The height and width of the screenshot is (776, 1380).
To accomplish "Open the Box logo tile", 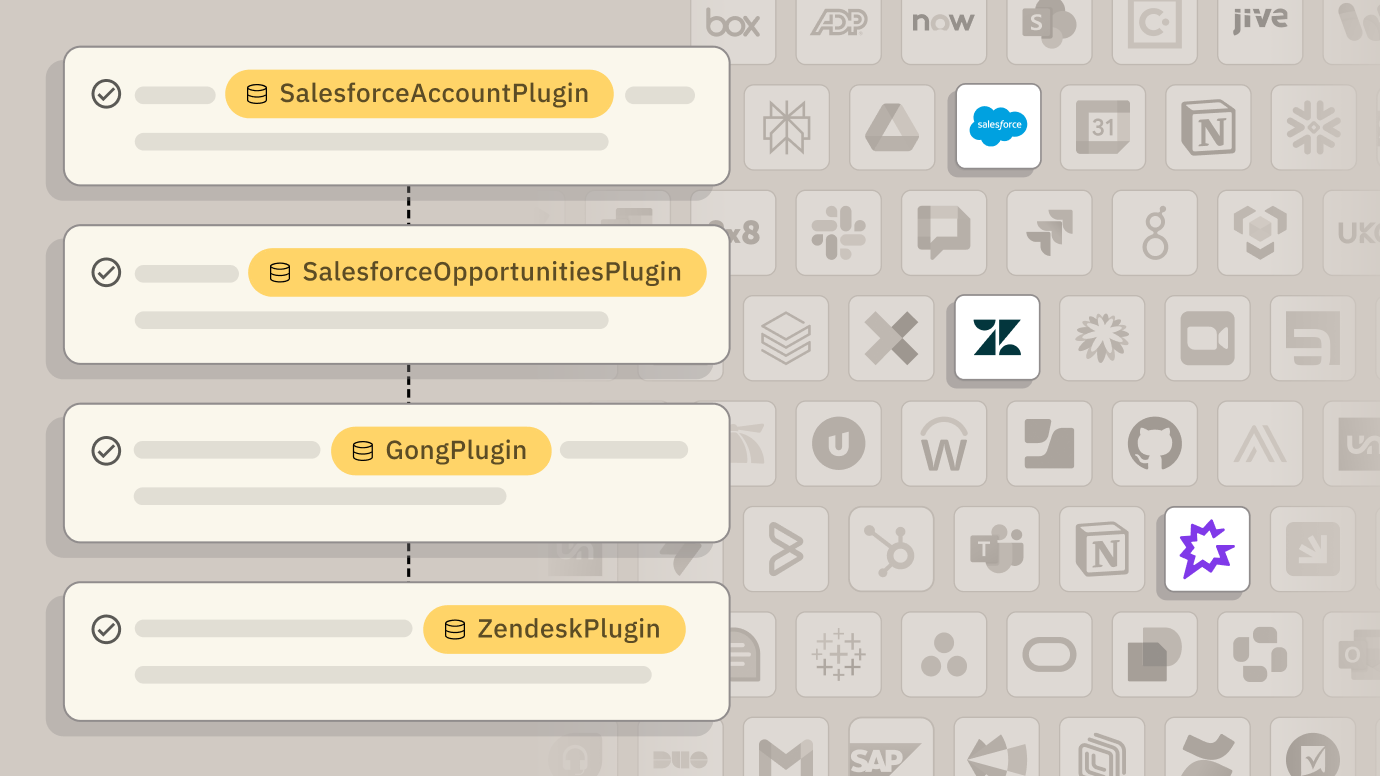I will (733, 23).
